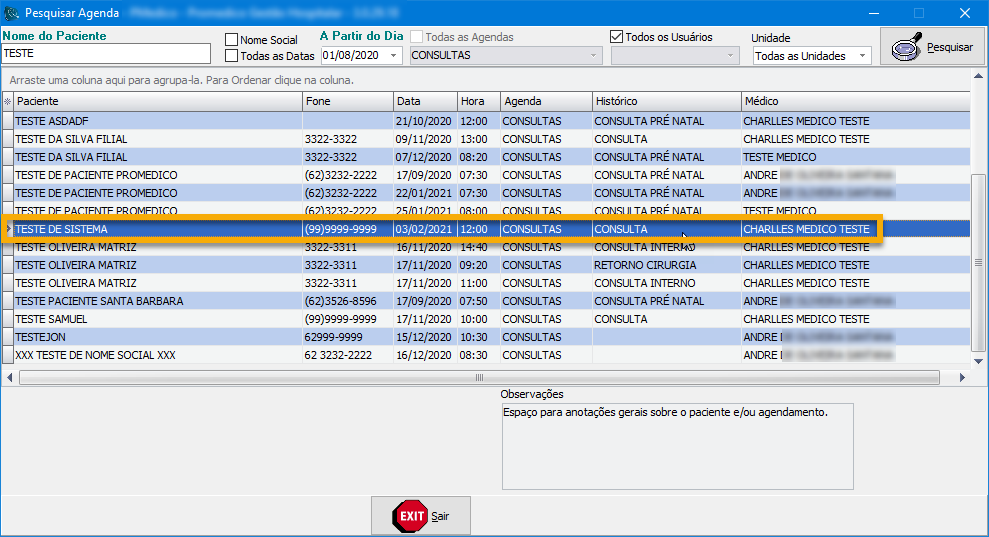Select the TESTE SAMUEL patient row
Screen dimensions: 989x537
coord(157,319)
